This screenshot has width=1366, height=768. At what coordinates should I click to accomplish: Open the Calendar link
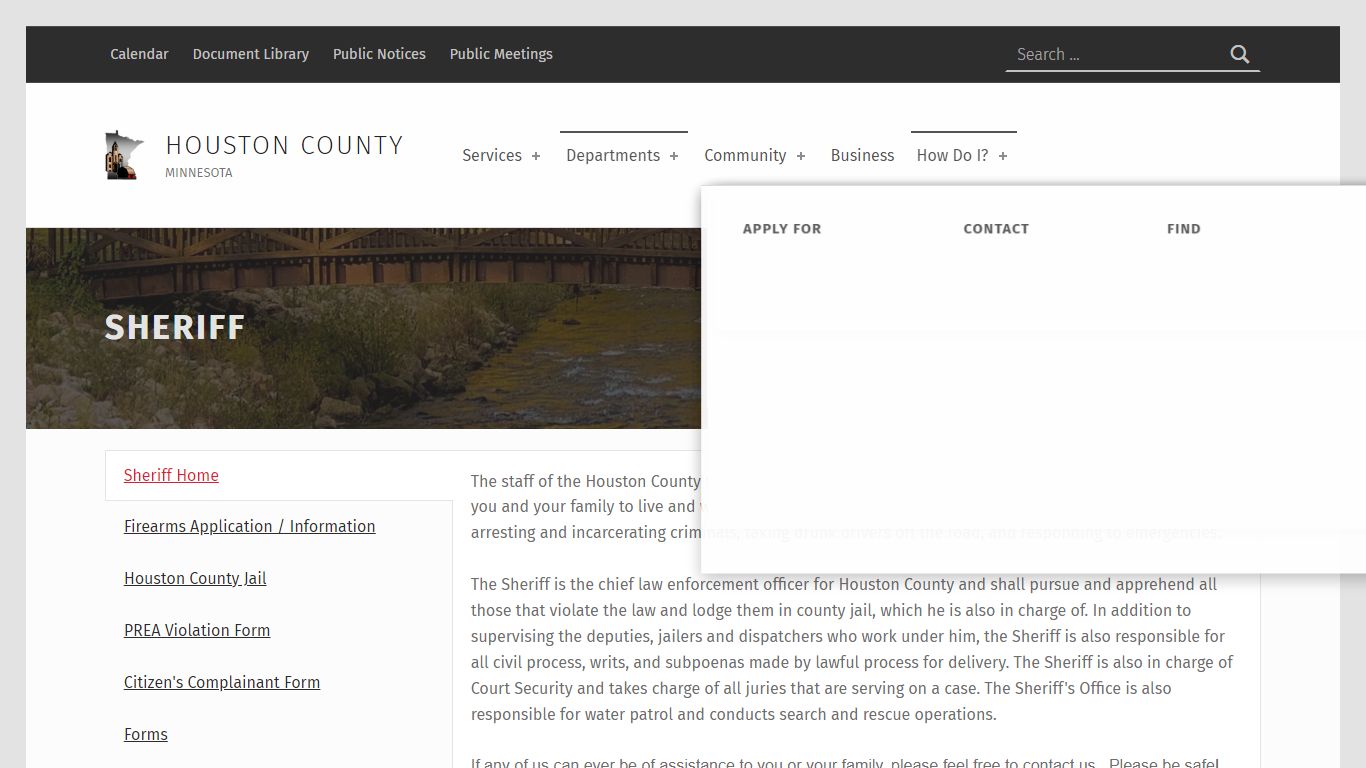click(139, 54)
